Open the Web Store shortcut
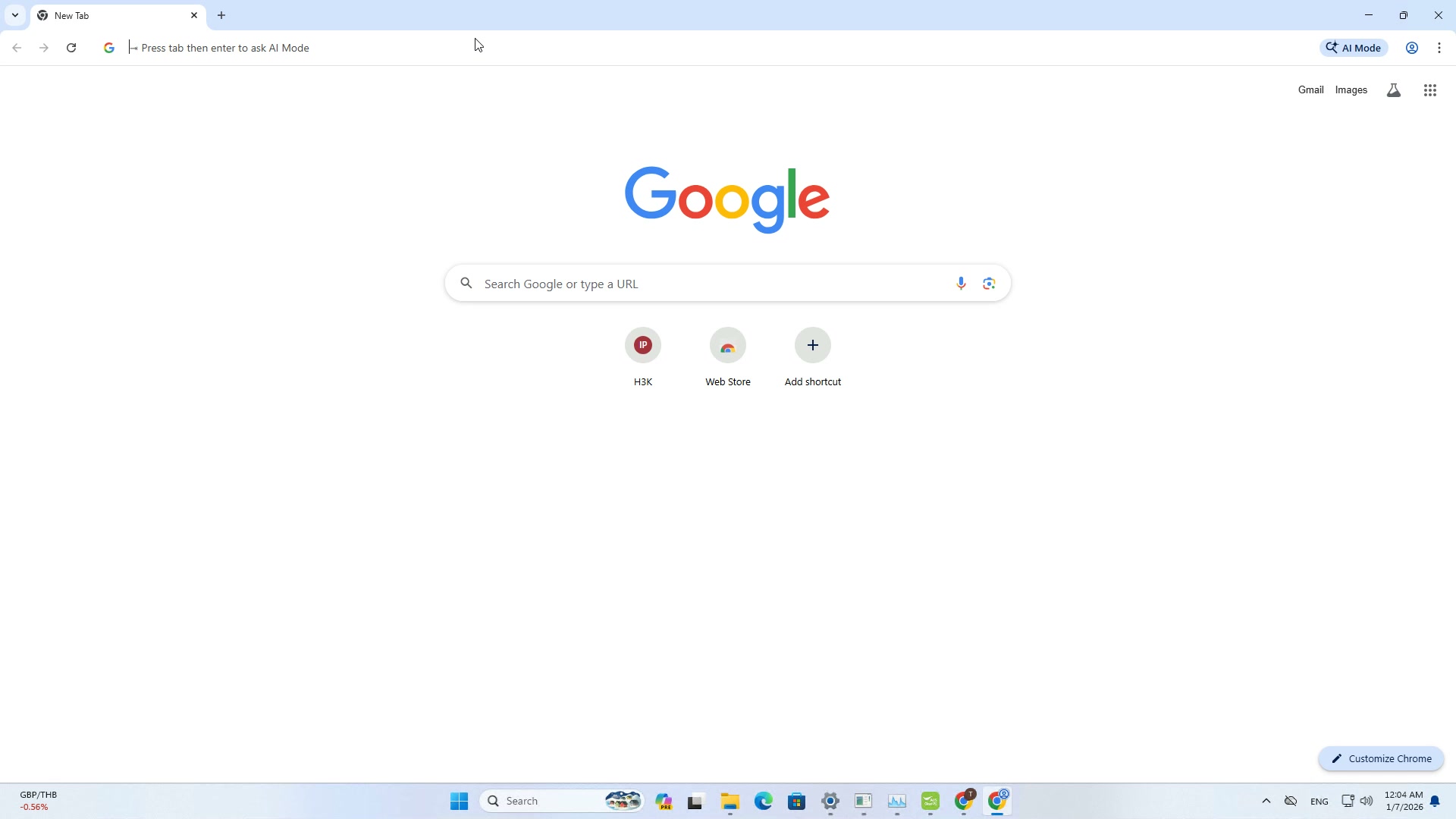Image resolution: width=1456 pixels, height=819 pixels. coord(727,346)
